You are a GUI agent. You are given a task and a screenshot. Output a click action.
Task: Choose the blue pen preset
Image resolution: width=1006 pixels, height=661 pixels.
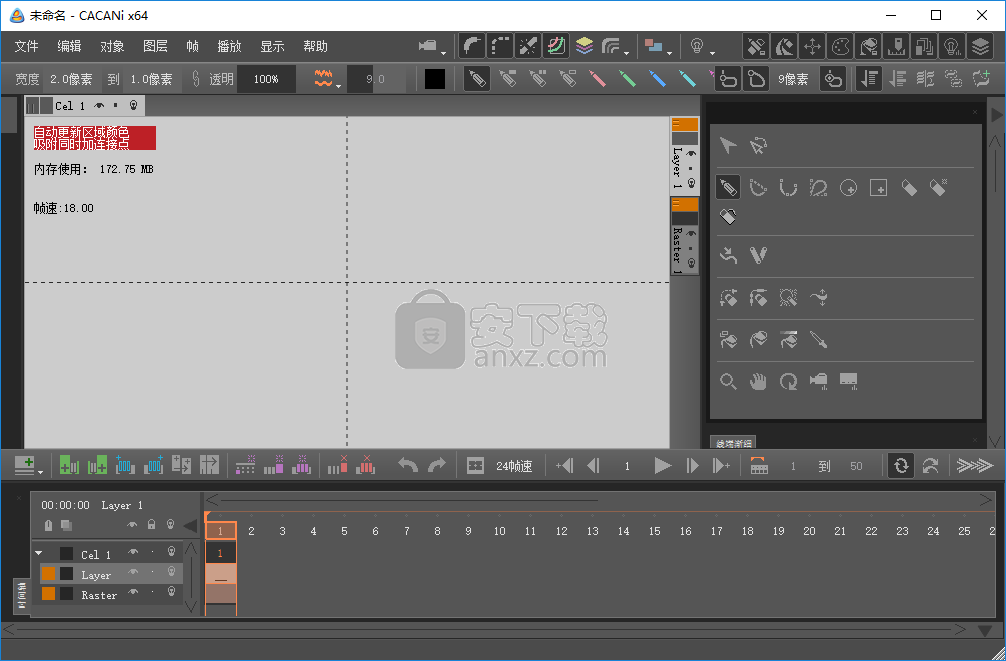(x=657, y=79)
